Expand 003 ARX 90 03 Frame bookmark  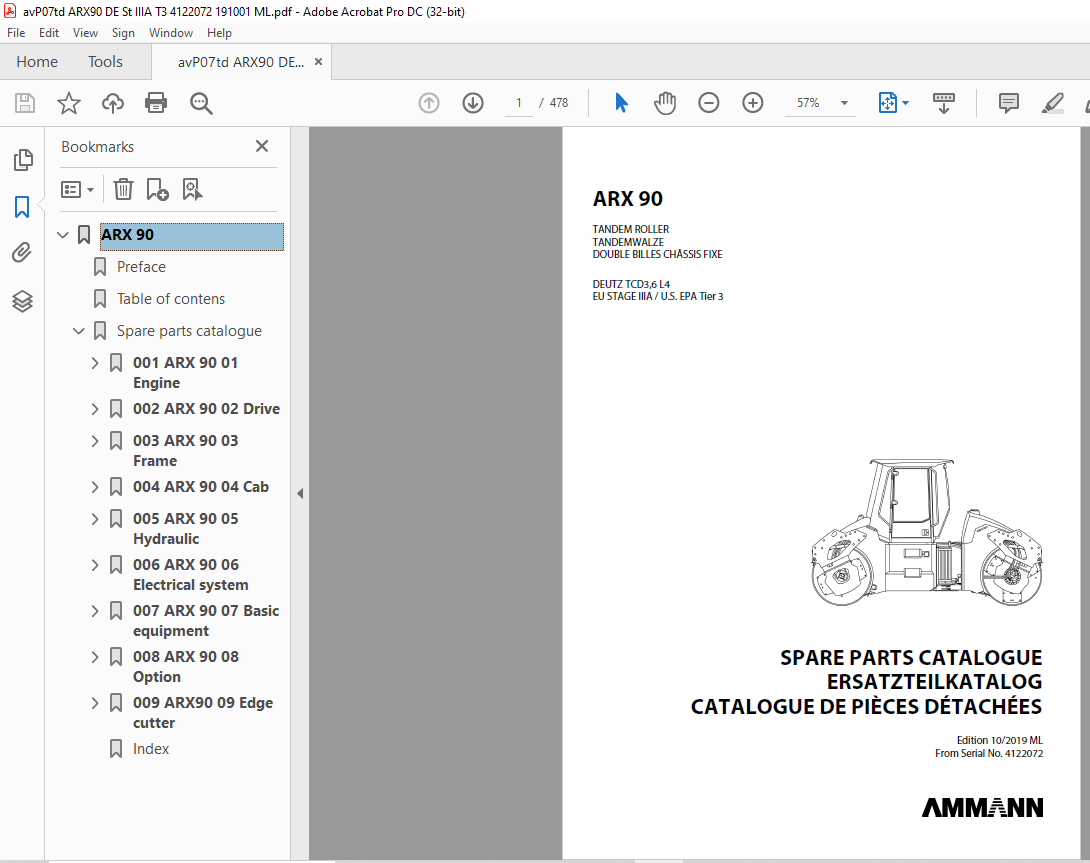95,441
